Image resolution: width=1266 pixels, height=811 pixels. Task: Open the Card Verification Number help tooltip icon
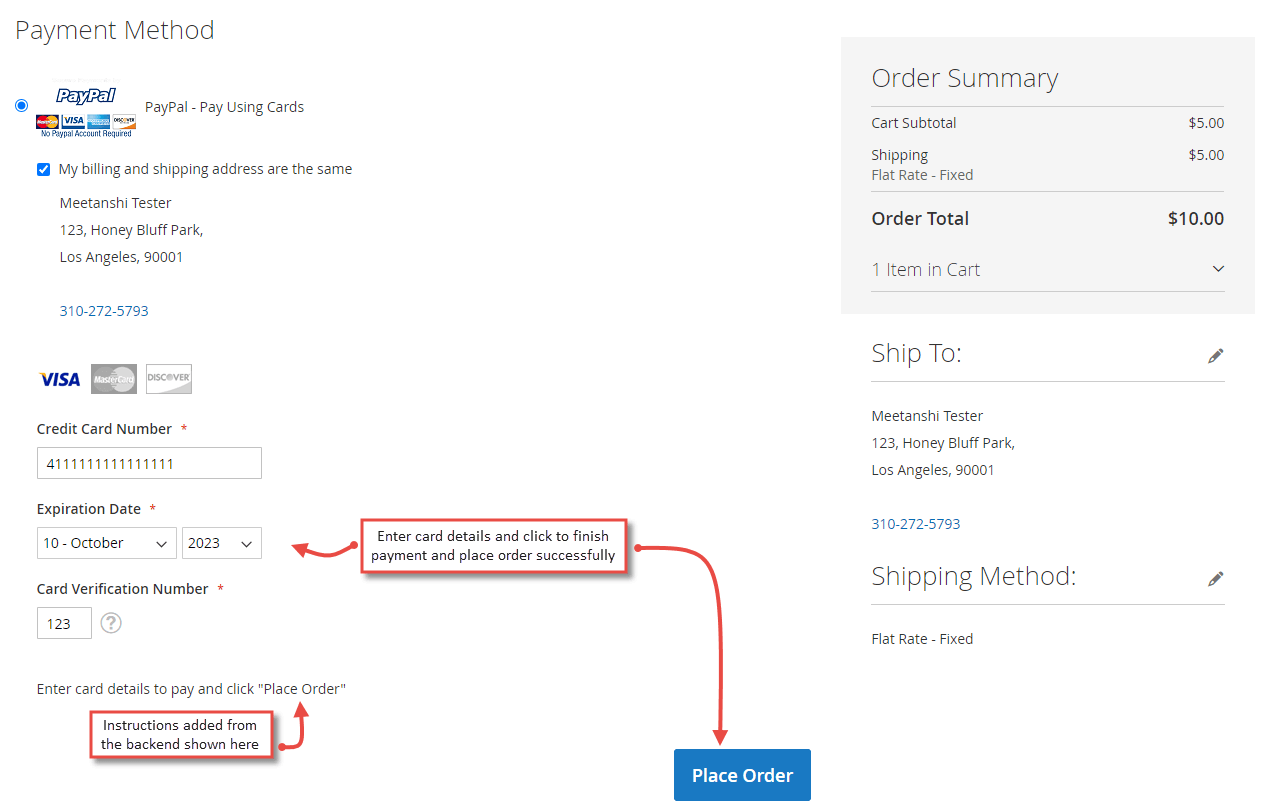110,622
